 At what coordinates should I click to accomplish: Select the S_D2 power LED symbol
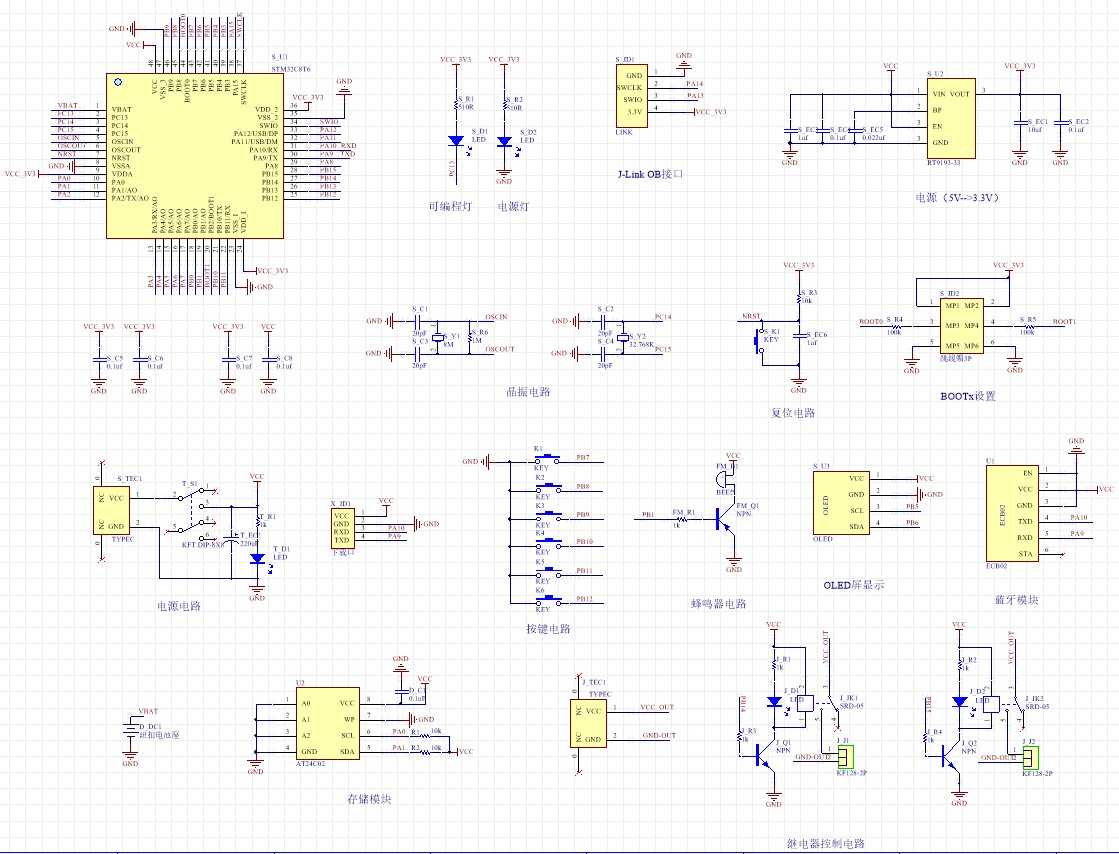pos(504,142)
